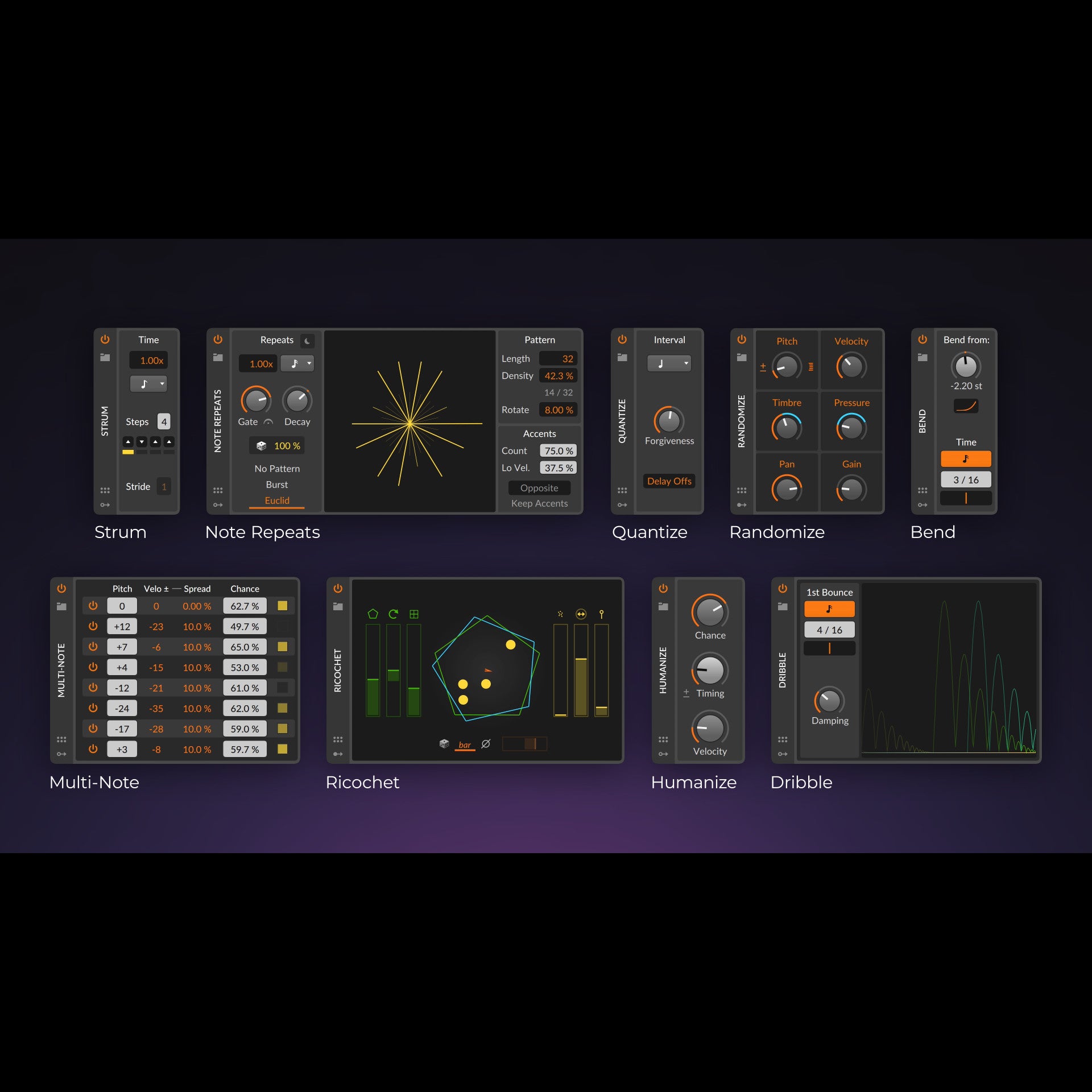Image resolution: width=1092 pixels, height=1092 pixels.
Task: Click the empty-set icon in Ricochet
Action: coord(486,744)
